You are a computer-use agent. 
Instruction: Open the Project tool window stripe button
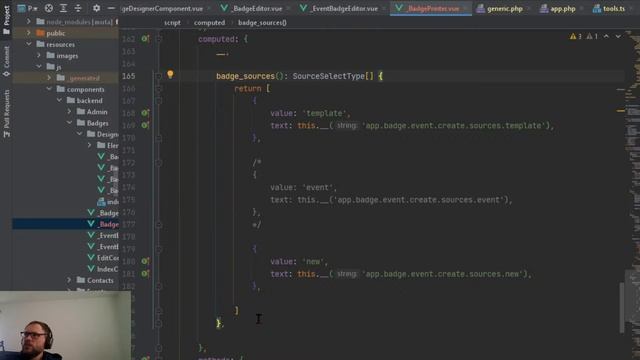[6, 20]
